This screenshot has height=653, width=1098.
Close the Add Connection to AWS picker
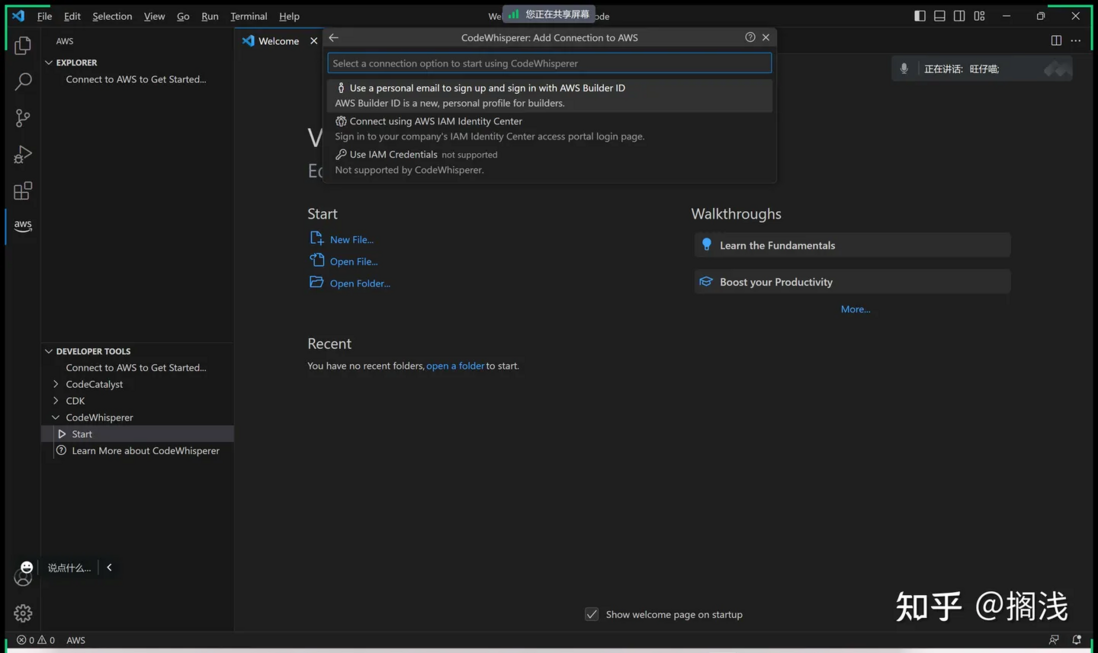[x=766, y=37]
